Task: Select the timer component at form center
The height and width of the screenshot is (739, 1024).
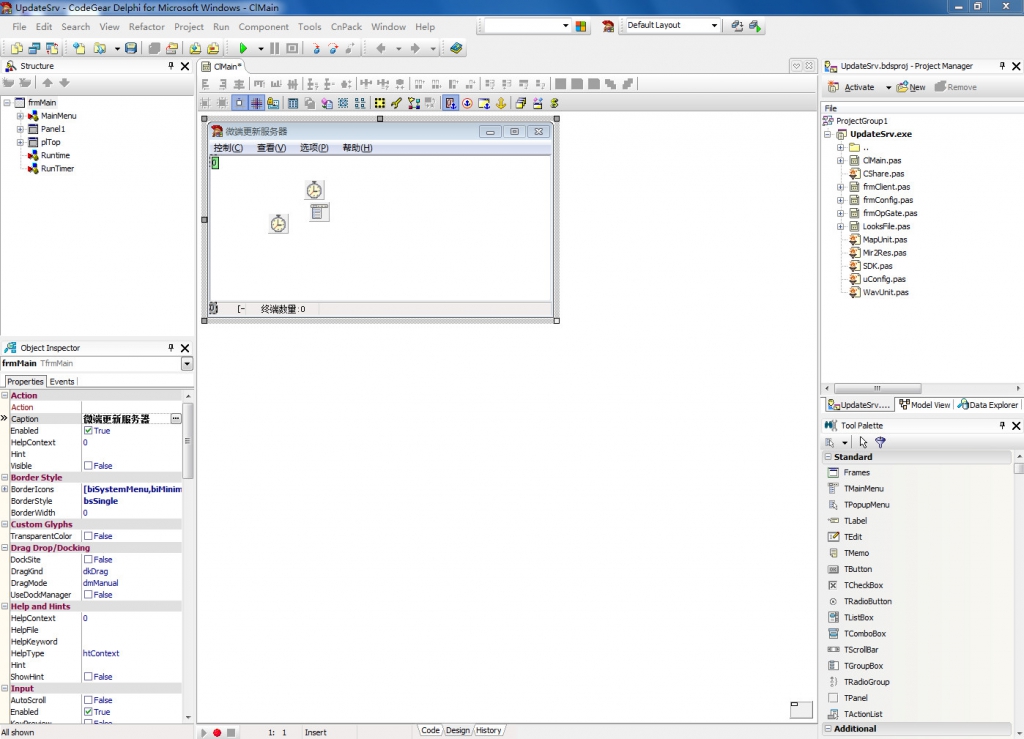Action: point(314,190)
